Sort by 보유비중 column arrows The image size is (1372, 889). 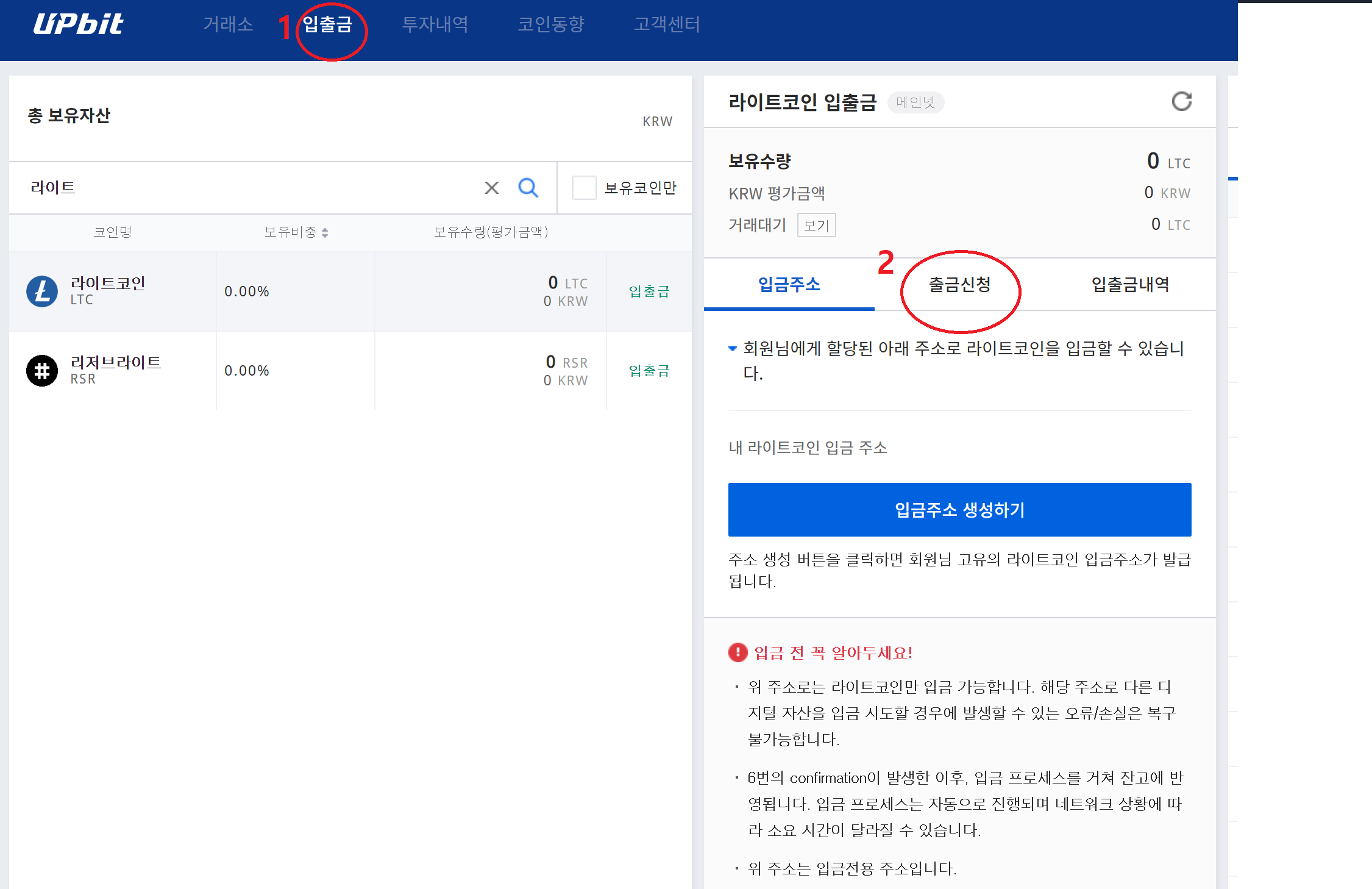pos(325,232)
